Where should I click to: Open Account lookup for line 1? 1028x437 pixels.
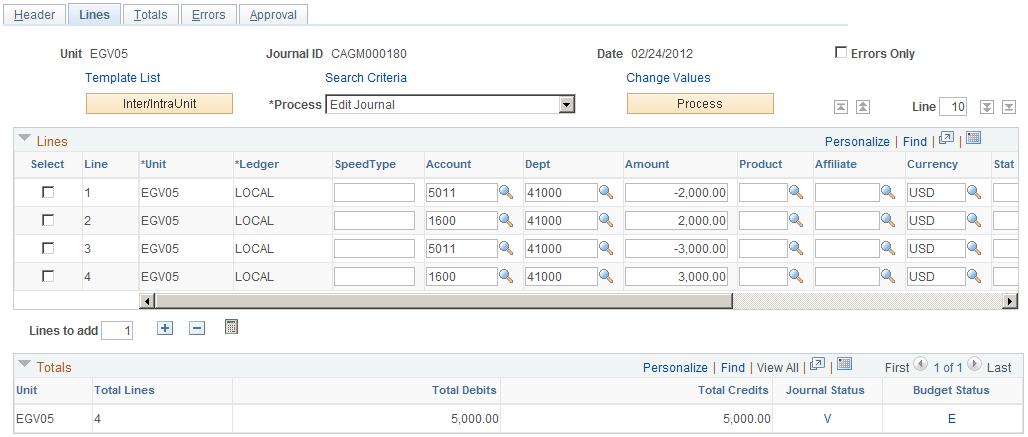pos(506,192)
